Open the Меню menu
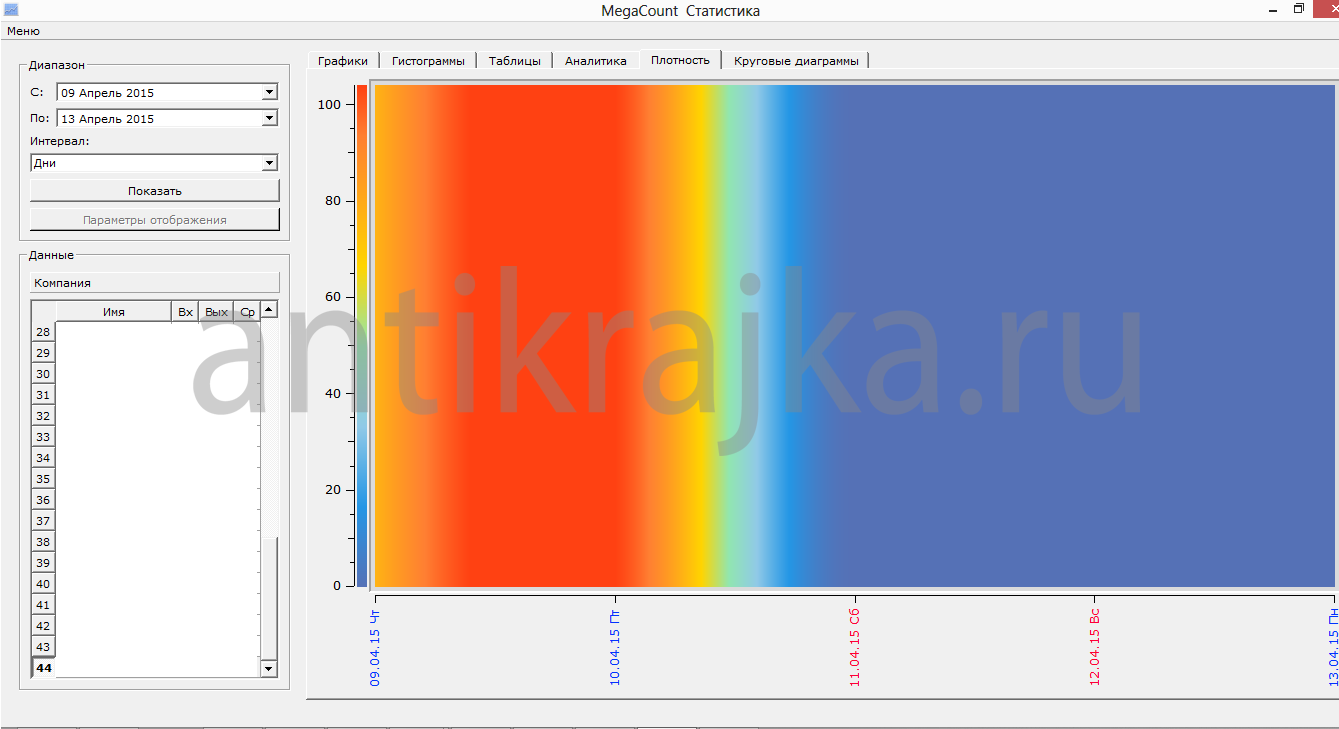Image resolution: width=1339 pixels, height=729 pixels. pos(23,31)
